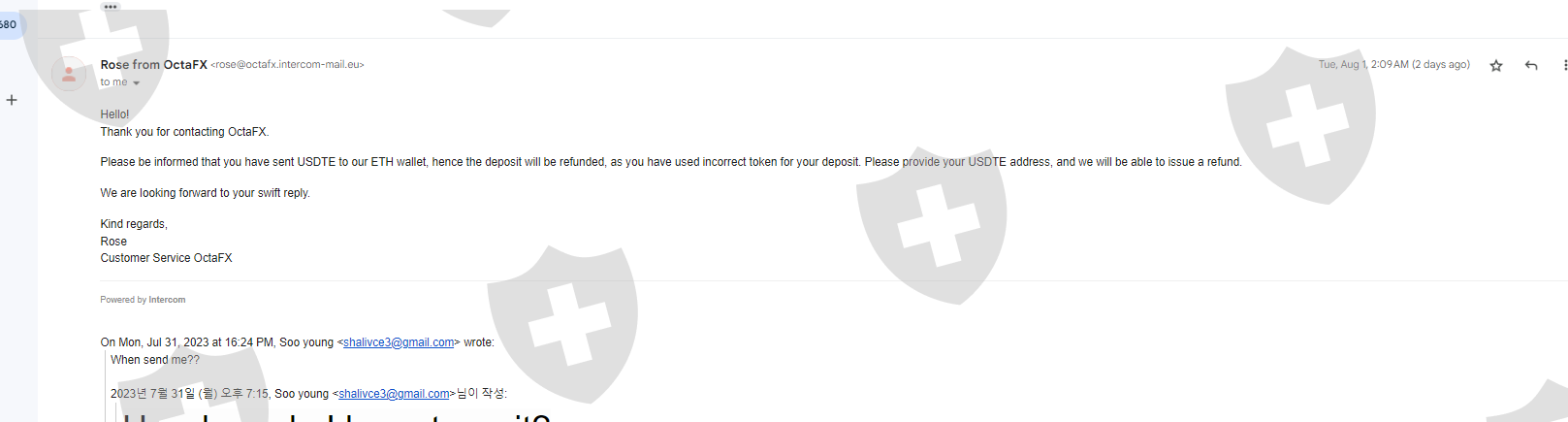Viewport: 1568px width, 422px height.
Task: Click the sender's profile avatar
Action: [69, 74]
